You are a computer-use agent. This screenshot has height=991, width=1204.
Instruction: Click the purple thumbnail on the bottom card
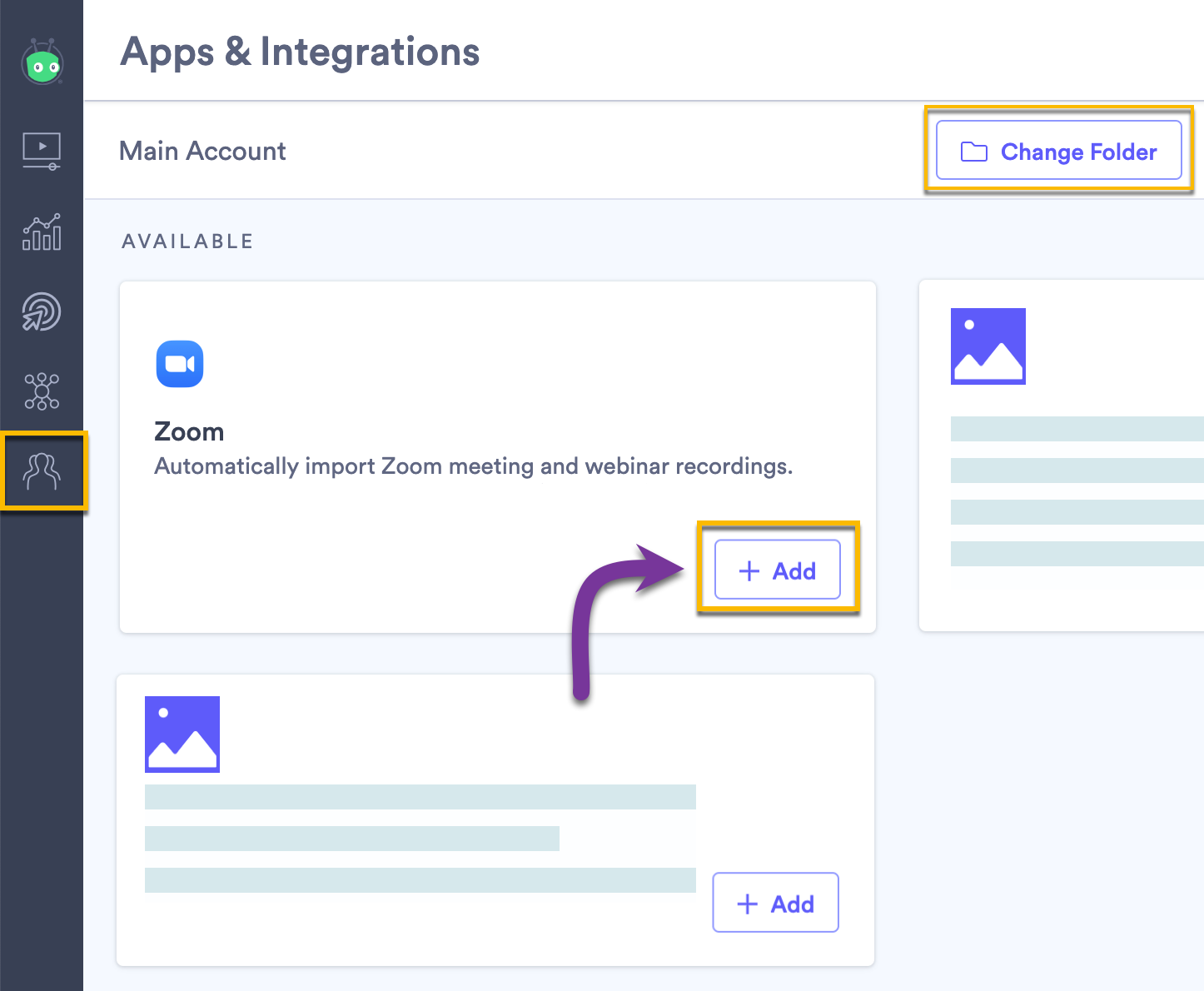point(182,734)
